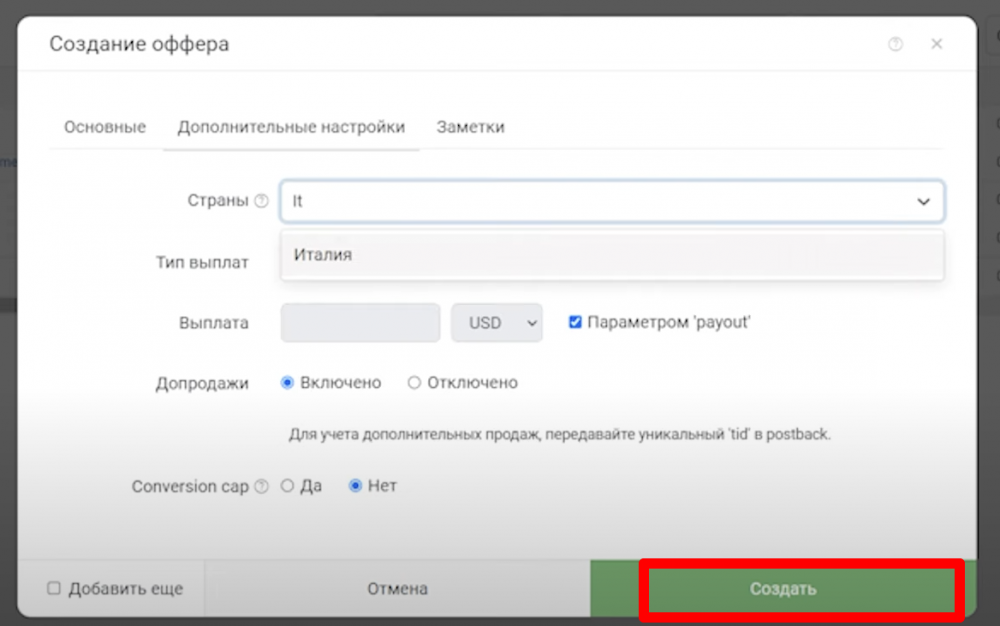Uncheck the Параметром 'payout' checkbox
Viewport: 1000px width, 626px height.
point(575,322)
